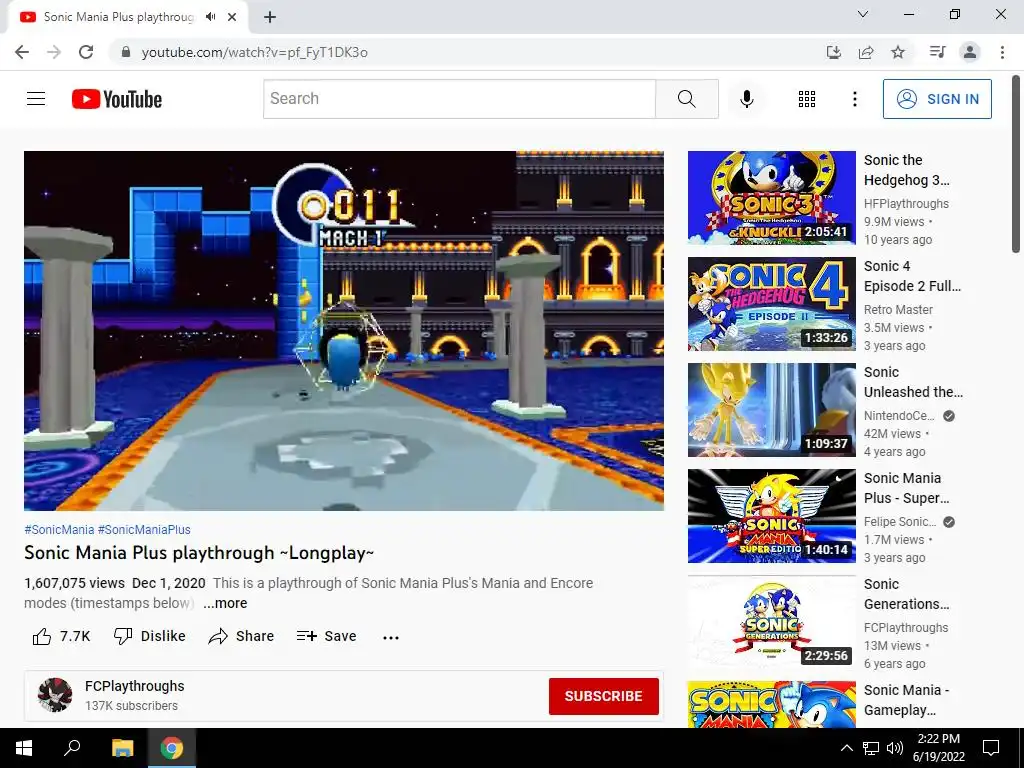Image resolution: width=1024 pixels, height=768 pixels.
Task: Click the install app icon in address bar
Action: 833,52
